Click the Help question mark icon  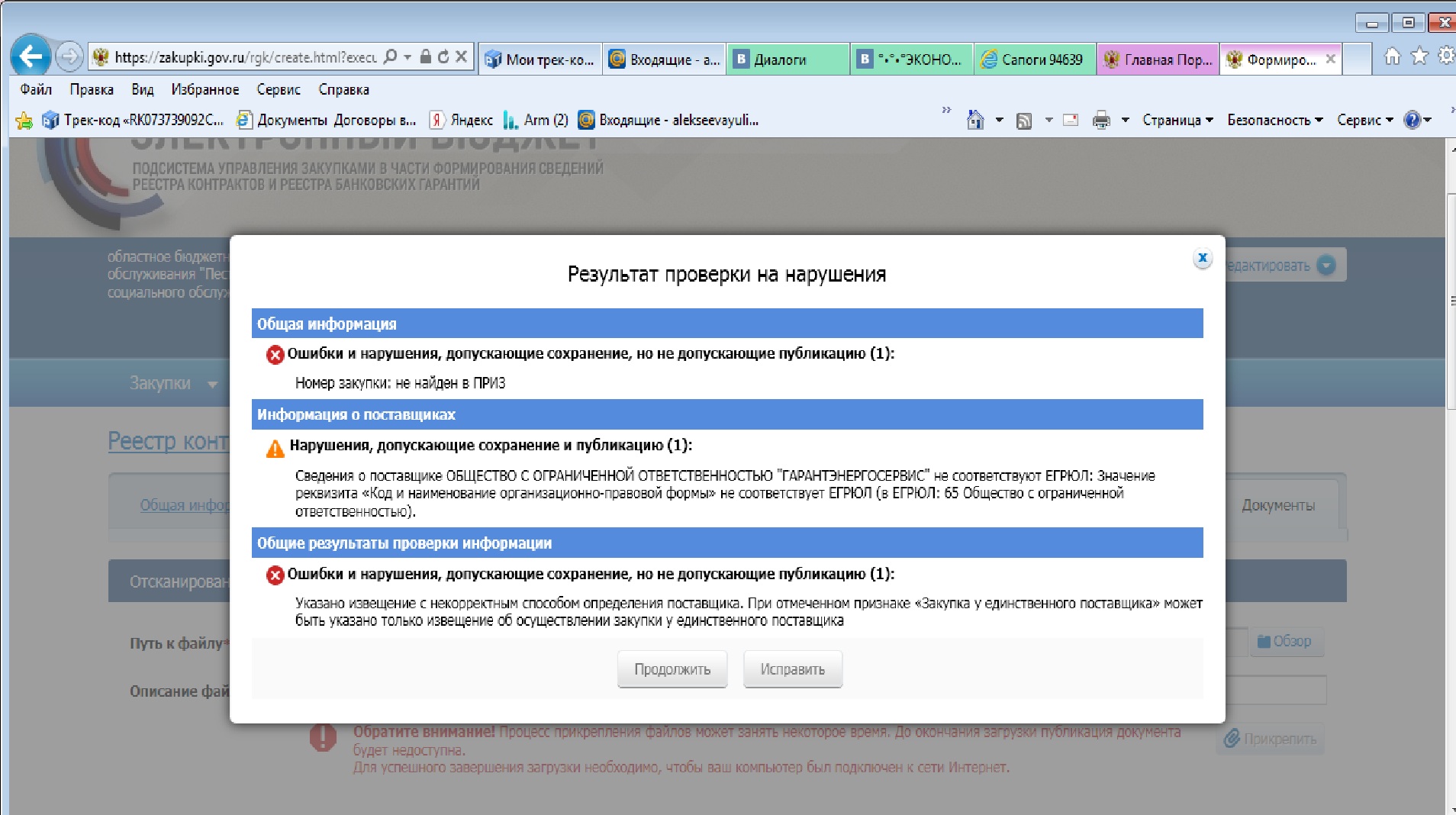pyautogui.click(x=1412, y=120)
